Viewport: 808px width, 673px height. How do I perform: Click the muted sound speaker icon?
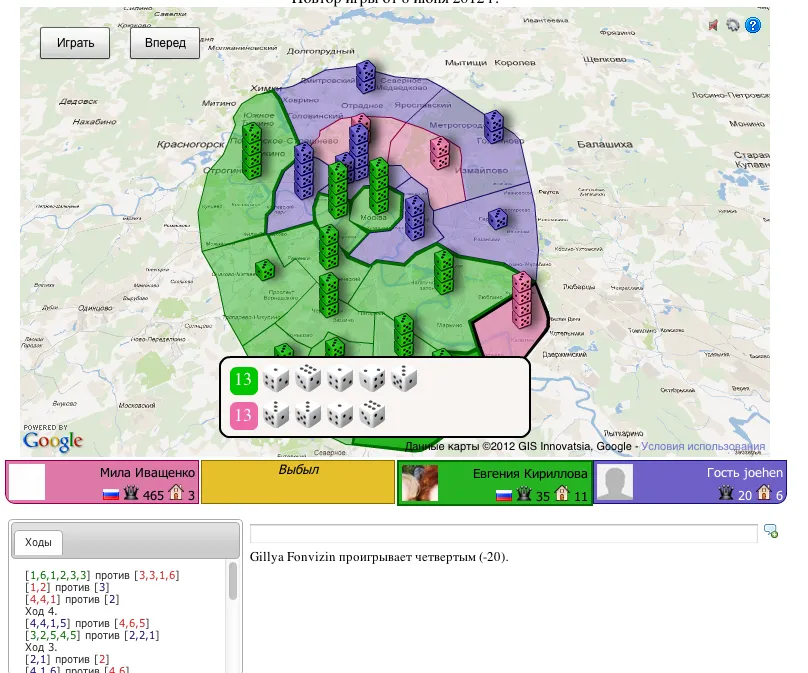click(x=714, y=26)
